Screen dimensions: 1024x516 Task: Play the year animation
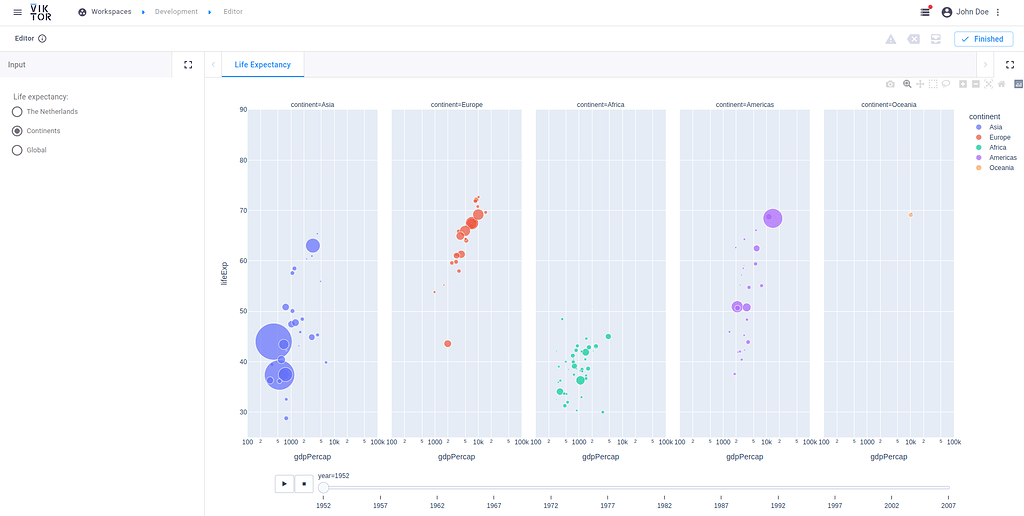pos(284,484)
